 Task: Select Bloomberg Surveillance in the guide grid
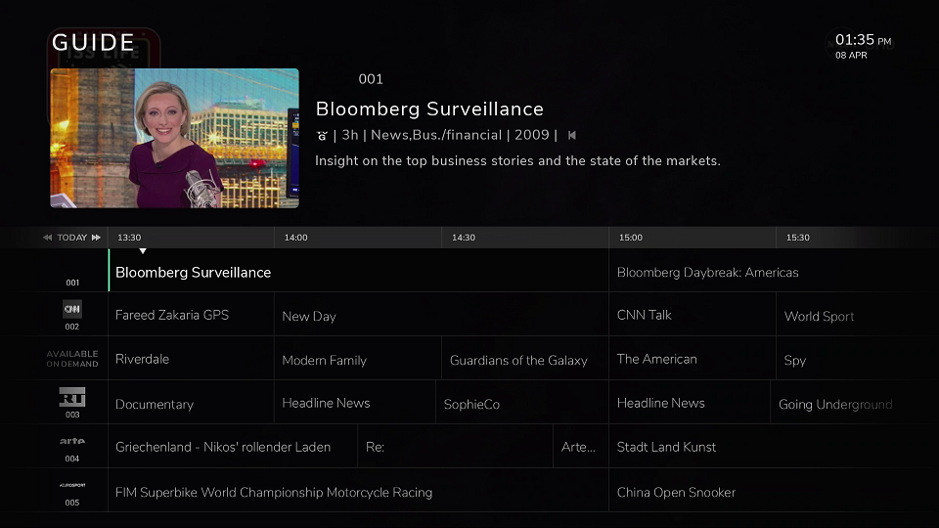click(193, 272)
